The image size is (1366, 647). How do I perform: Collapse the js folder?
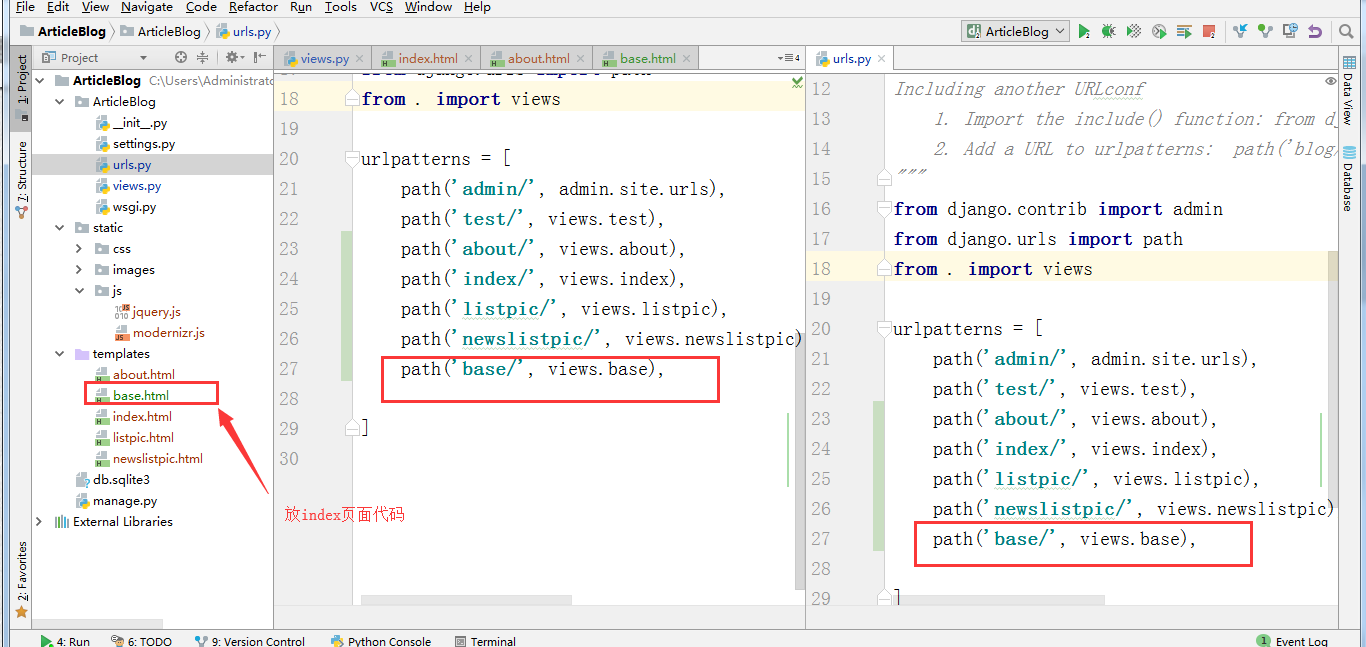pyautogui.click(x=80, y=291)
